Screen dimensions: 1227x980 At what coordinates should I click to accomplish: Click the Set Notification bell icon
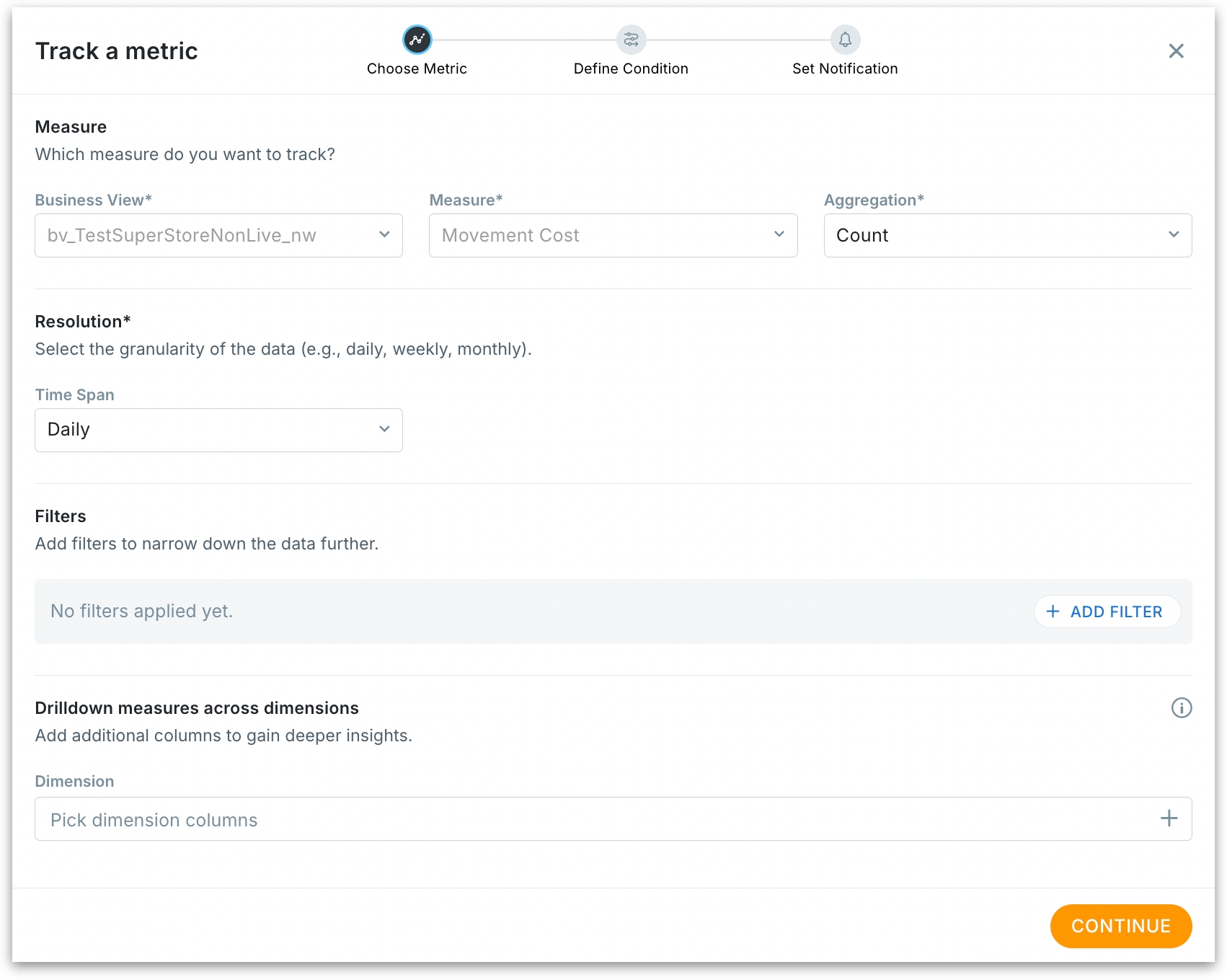click(x=845, y=40)
